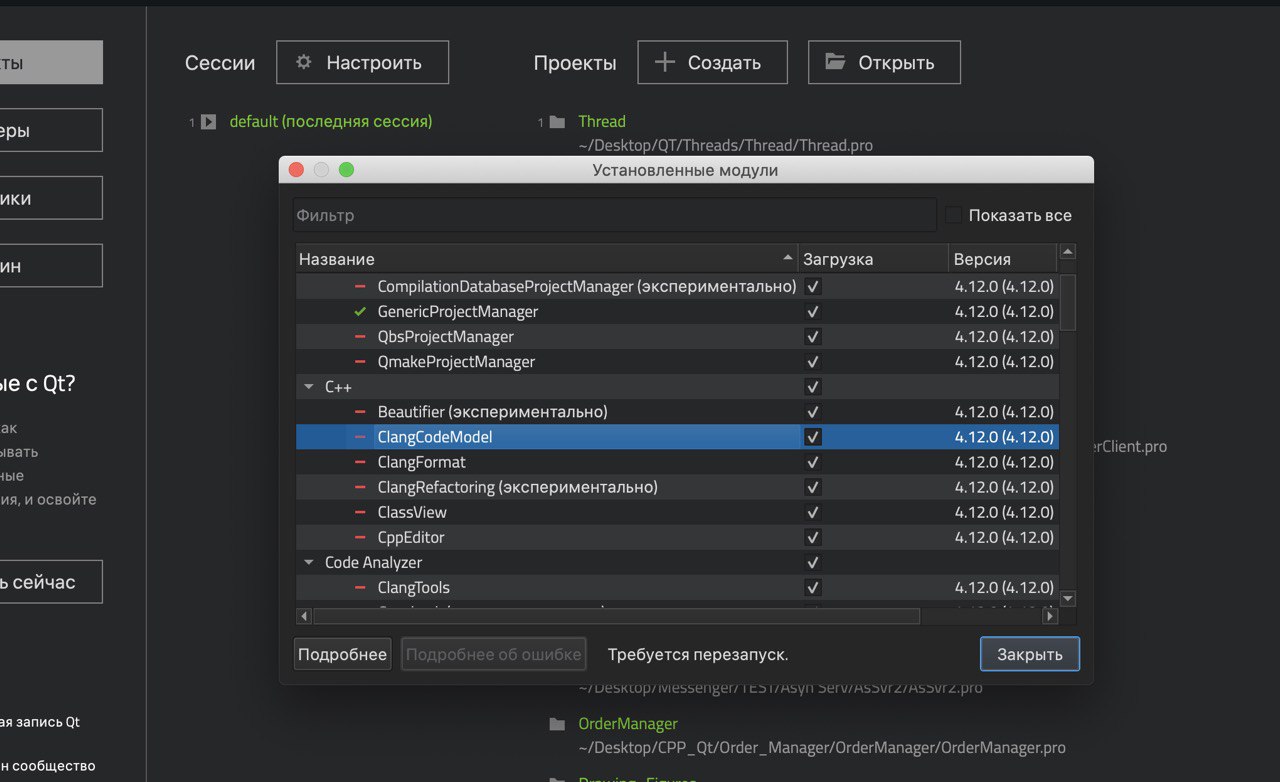
Task: Open the Thread project link
Action: coord(602,121)
